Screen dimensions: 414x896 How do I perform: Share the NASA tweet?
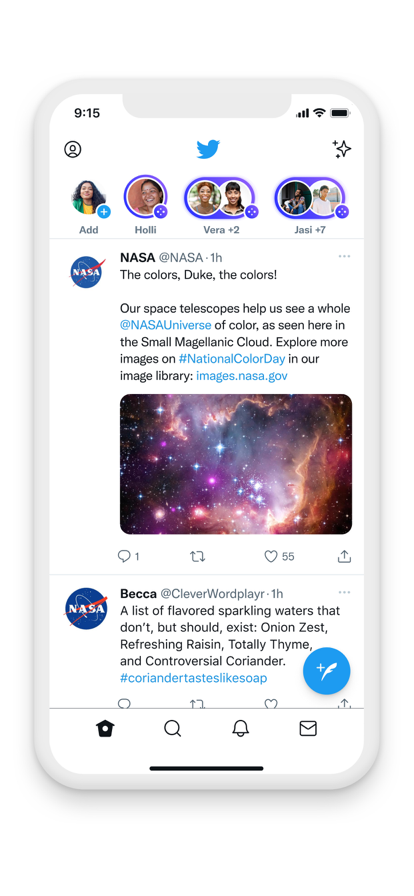(x=344, y=556)
